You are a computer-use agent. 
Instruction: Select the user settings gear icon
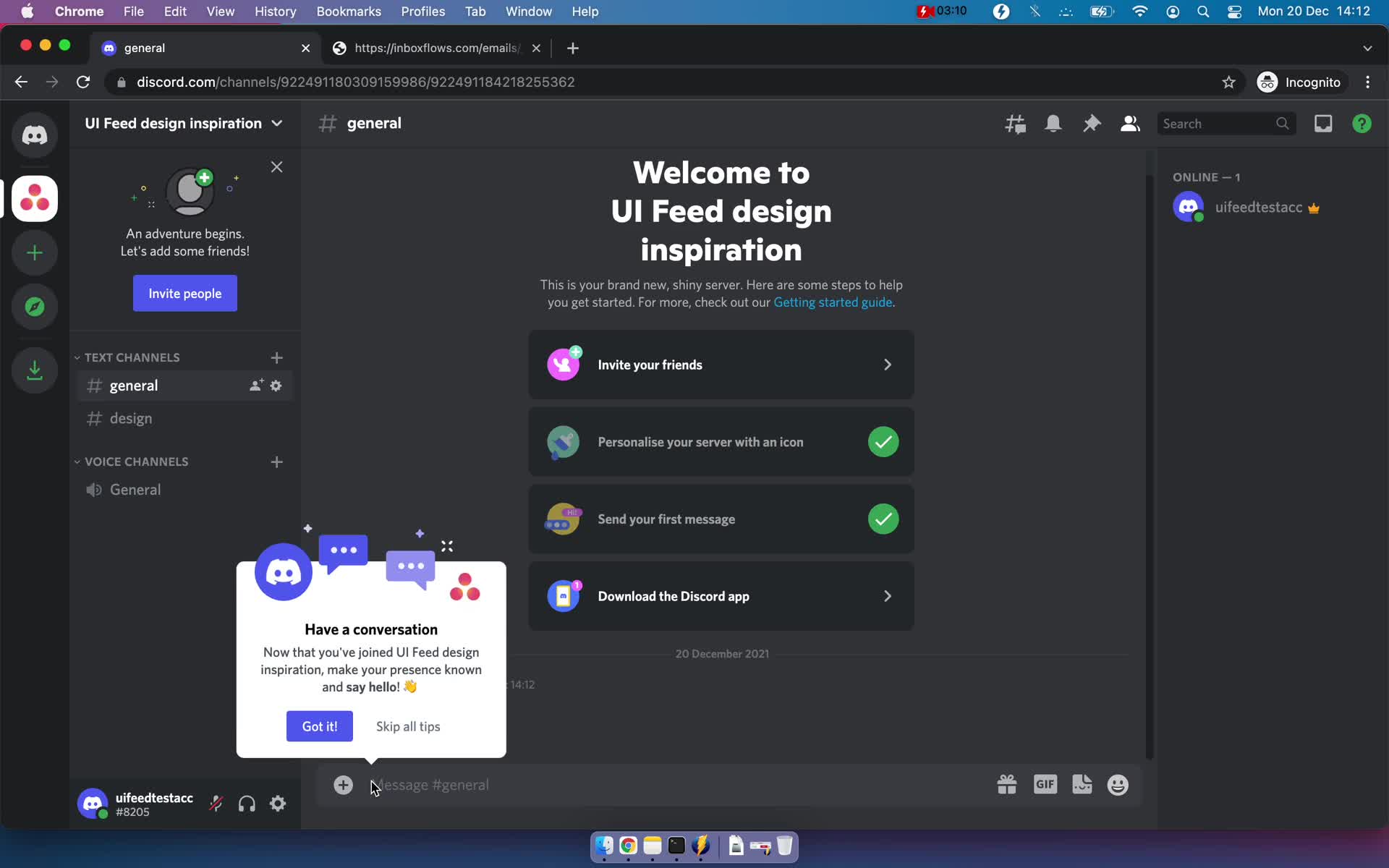point(278,804)
